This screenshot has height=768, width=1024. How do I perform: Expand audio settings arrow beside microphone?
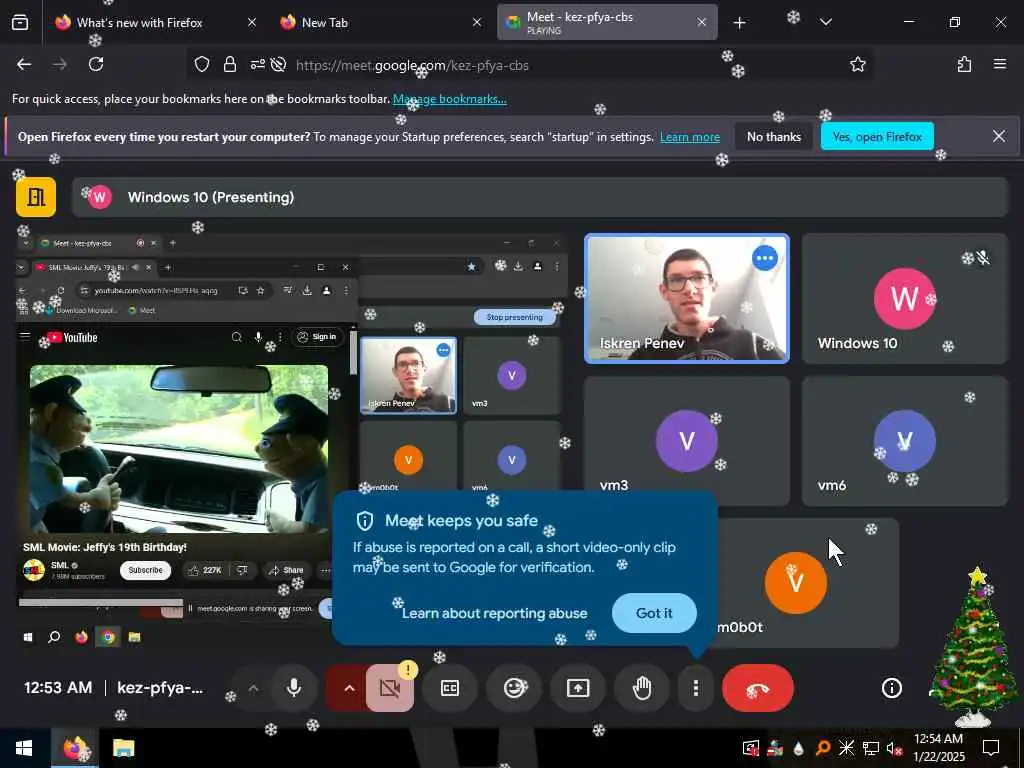pos(253,688)
